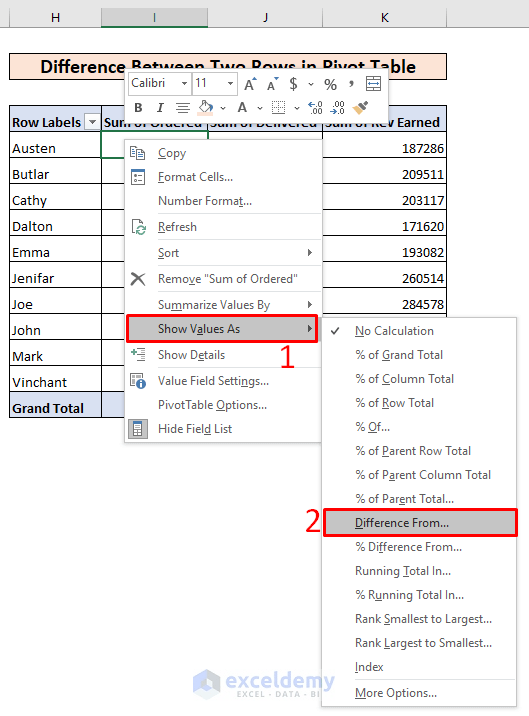Choose % Running Total In...
Screen dimensions: 529x716
coord(419,595)
